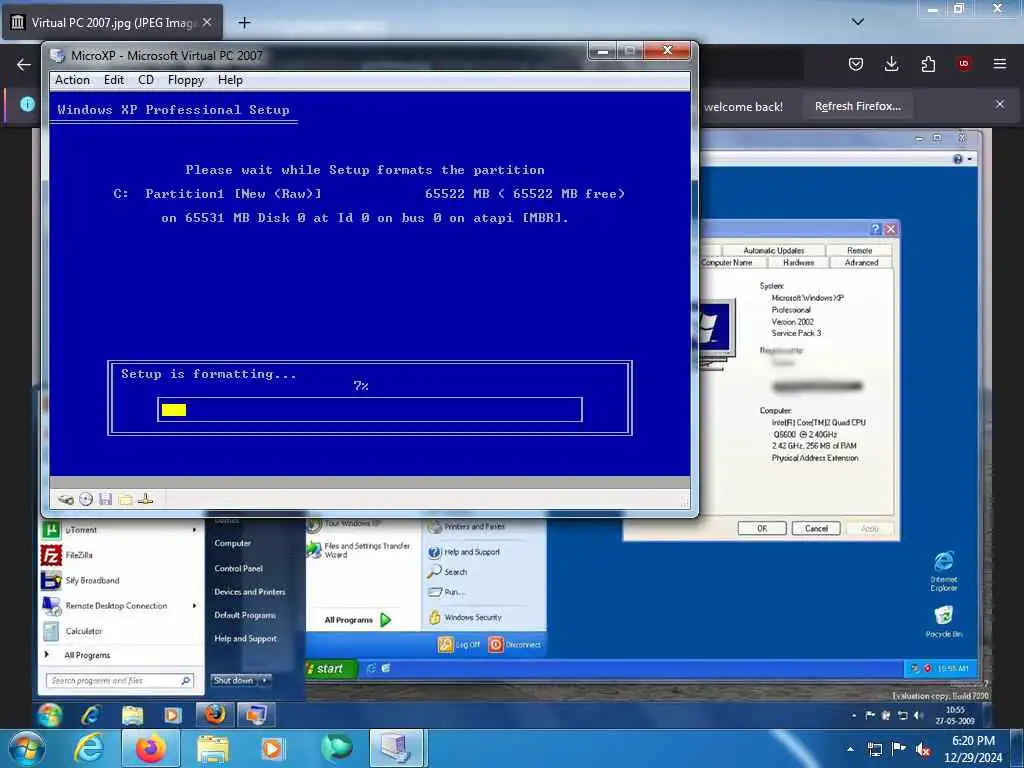Viewport: 1024px width, 768px height.
Task: Select the Virtual PC 2007.jpg browser tab
Action: click(x=113, y=22)
